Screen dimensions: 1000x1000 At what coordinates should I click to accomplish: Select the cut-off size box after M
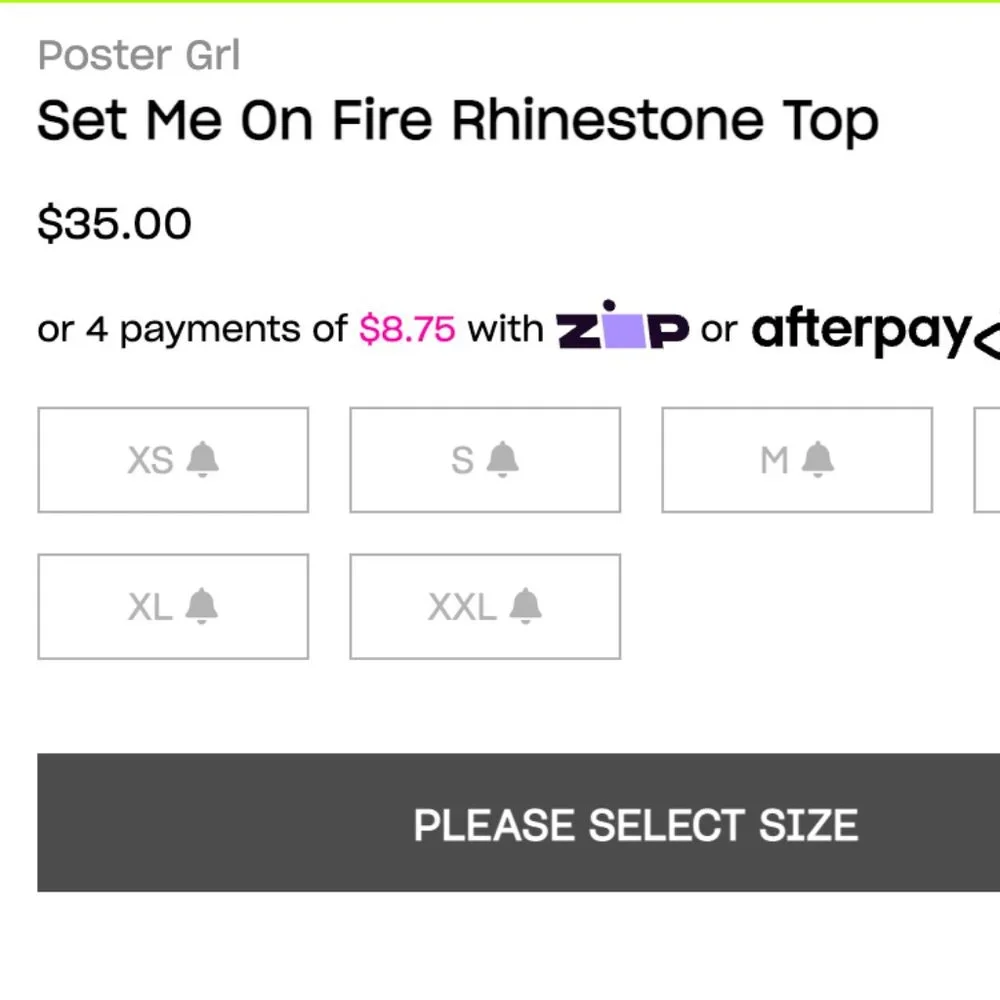(988, 460)
